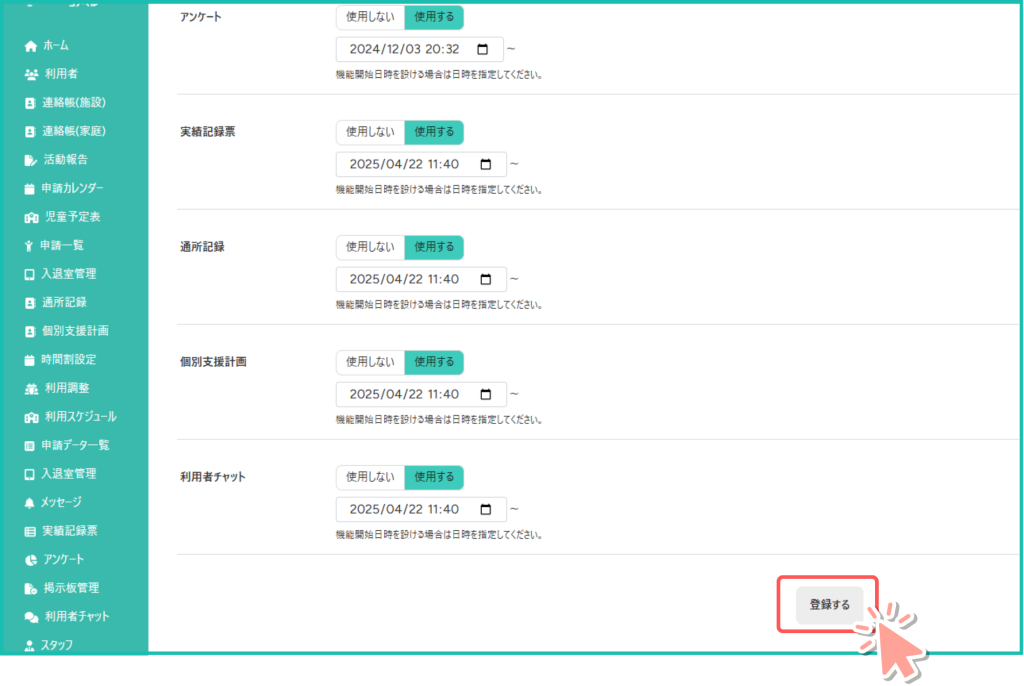1024x686 pixels.
Task: Set アンケート to 使用しない
Action: point(370,17)
